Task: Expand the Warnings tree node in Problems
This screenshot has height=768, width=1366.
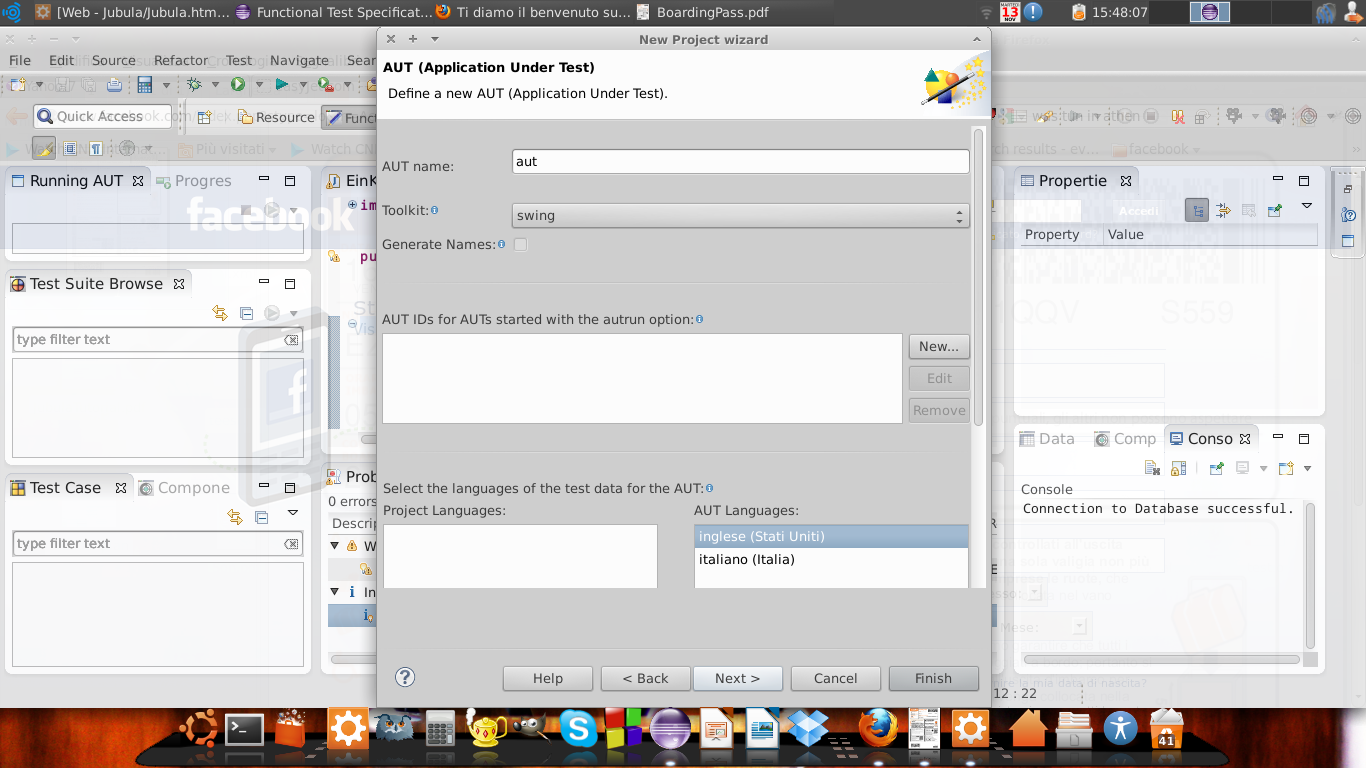Action: (x=336, y=546)
